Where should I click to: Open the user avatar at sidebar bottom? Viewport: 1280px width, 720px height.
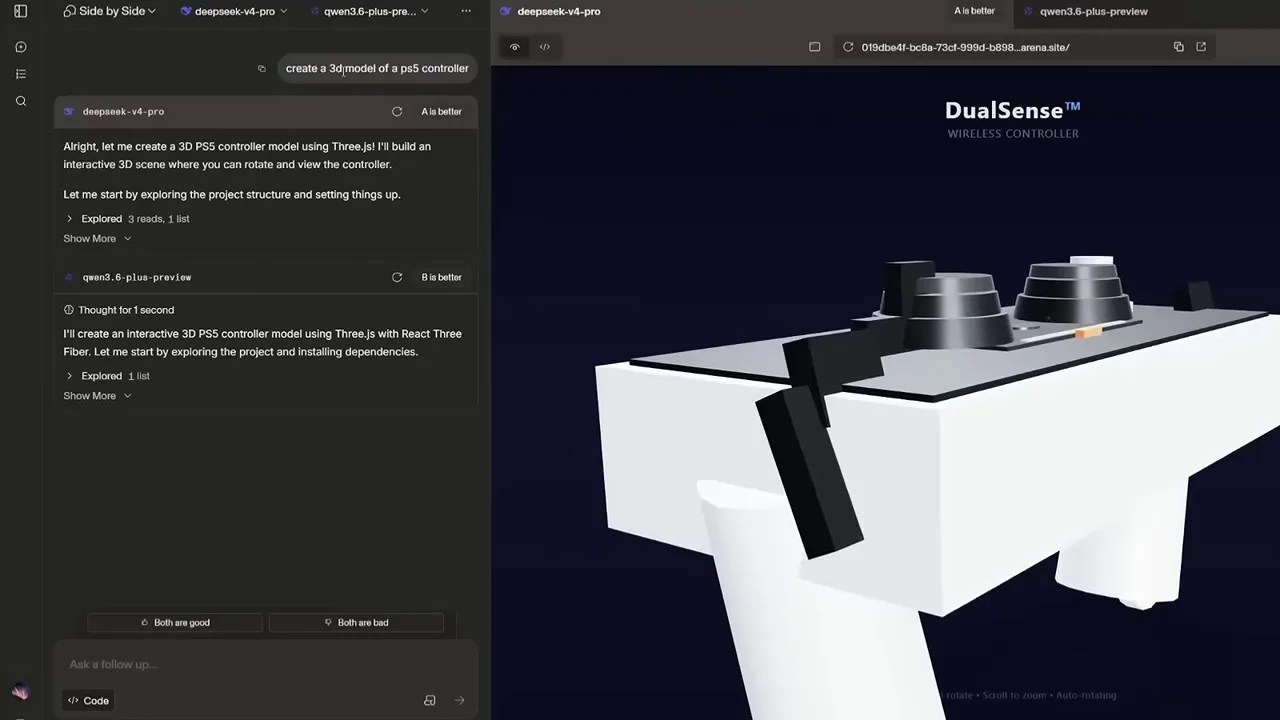20,692
